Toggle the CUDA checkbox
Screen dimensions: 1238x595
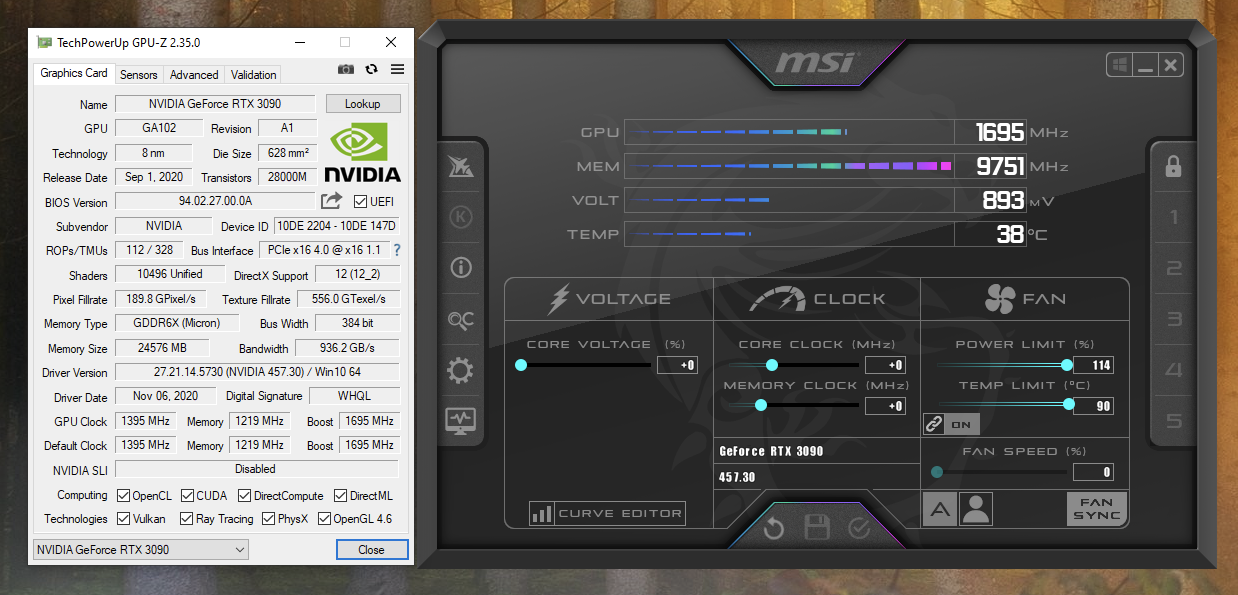point(187,495)
